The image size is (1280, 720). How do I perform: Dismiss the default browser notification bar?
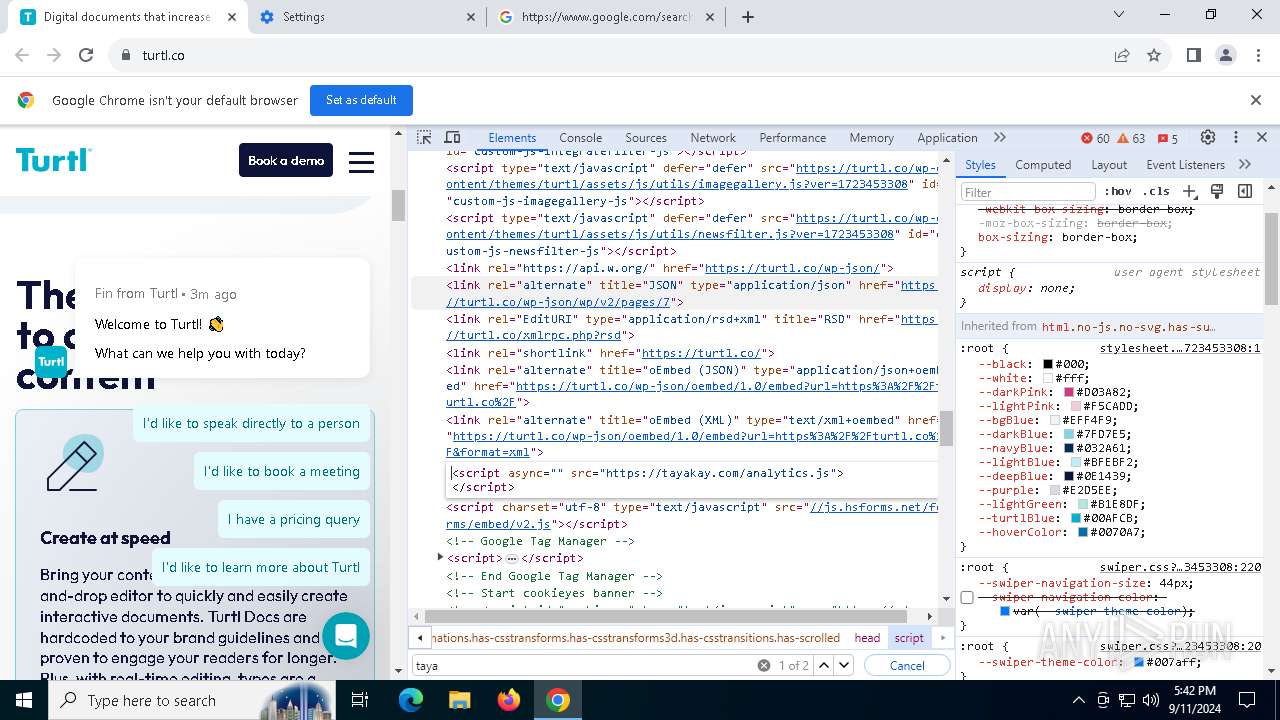pyautogui.click(x=1256, y=100)
